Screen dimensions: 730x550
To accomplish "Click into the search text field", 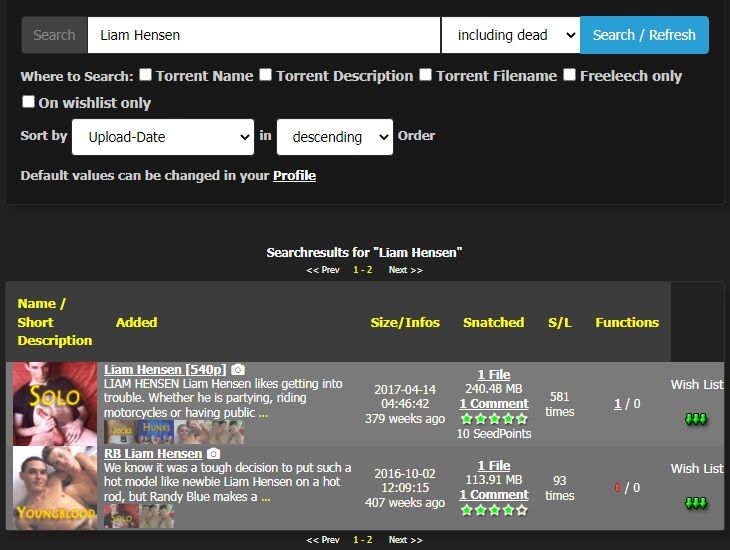I will tap(264, 35).
